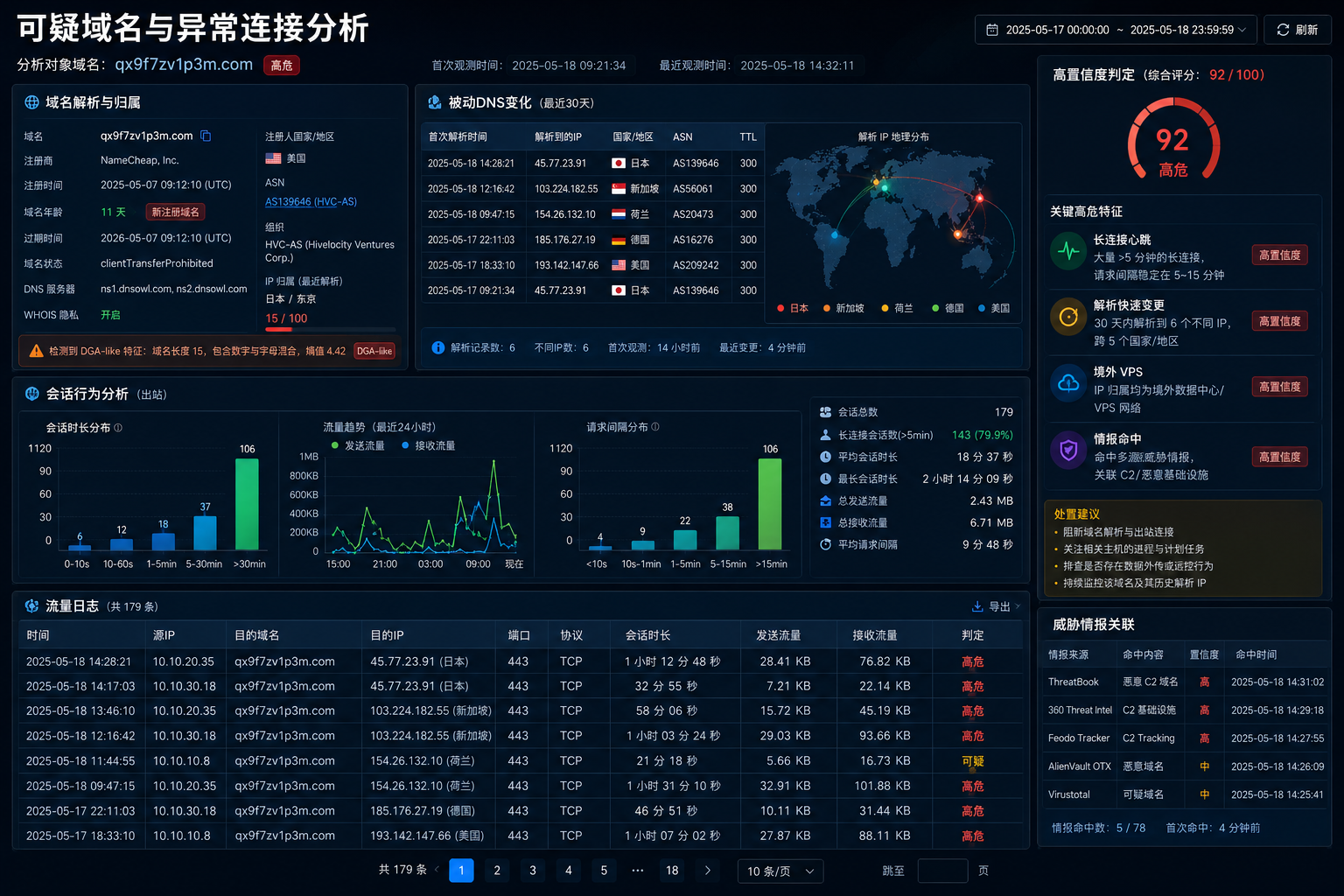Open the 10 条/页 page size dropdown
Screen dimensions: 1344x896
click(x=780, y=871)
